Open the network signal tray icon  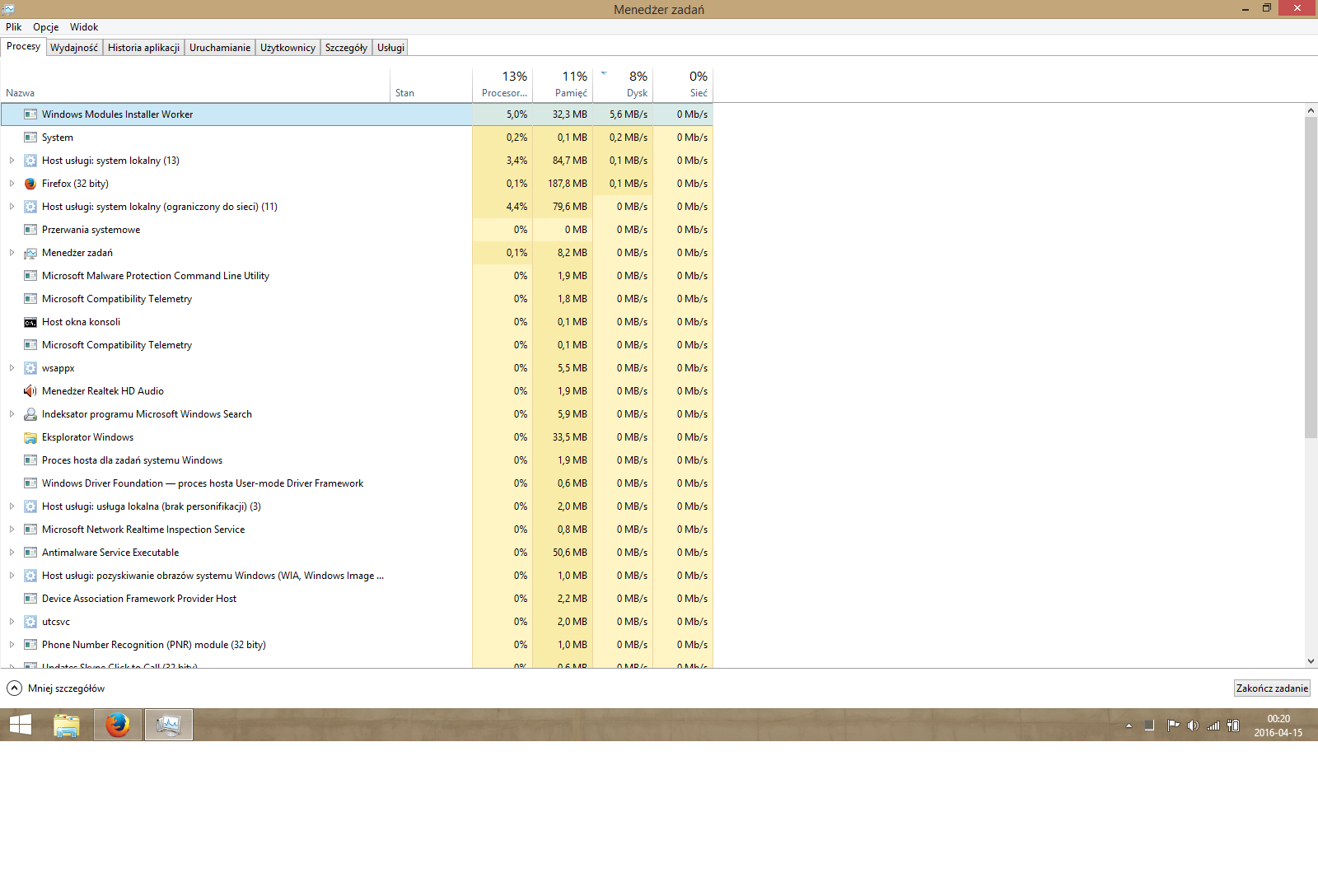(1213, 726)
